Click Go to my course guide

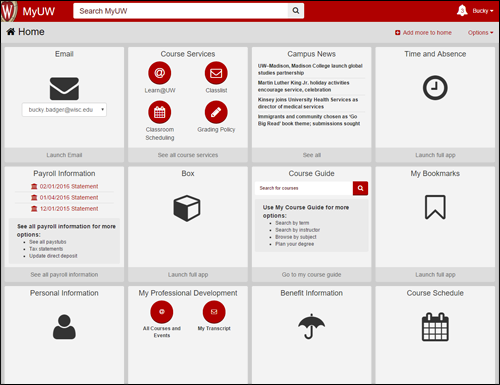click(311, 275)
